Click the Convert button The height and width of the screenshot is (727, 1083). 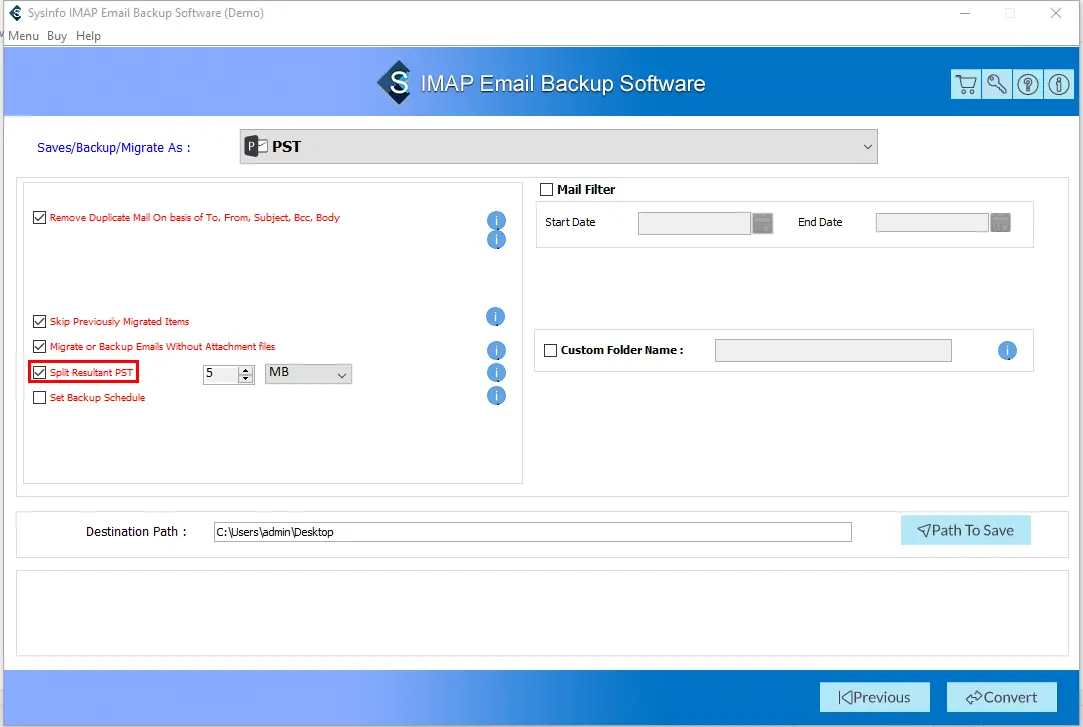click(x=1001, y=697)
